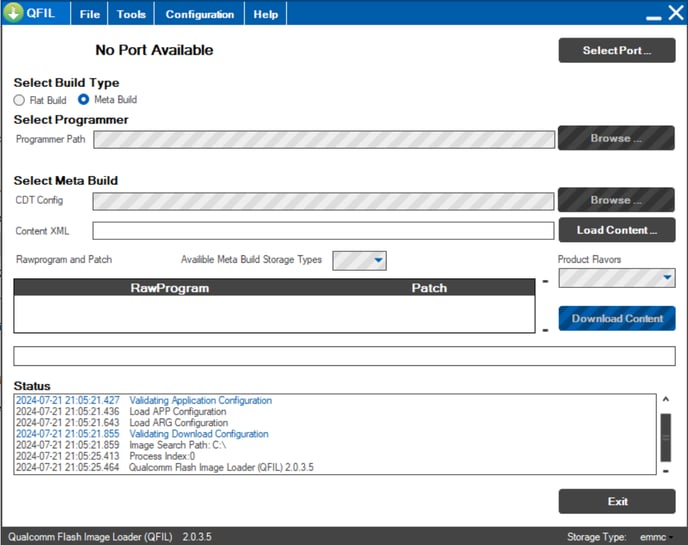This screenshot has width=688, height=545.
Task: Select the 'Validating Application Configuration' log line
Action: coord(144,400)
